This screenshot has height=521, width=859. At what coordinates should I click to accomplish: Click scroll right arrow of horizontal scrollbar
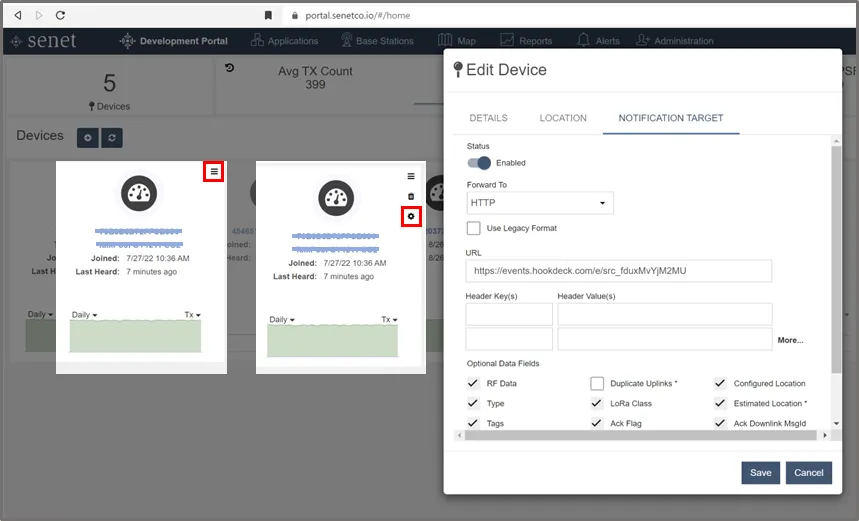point(825,435)
